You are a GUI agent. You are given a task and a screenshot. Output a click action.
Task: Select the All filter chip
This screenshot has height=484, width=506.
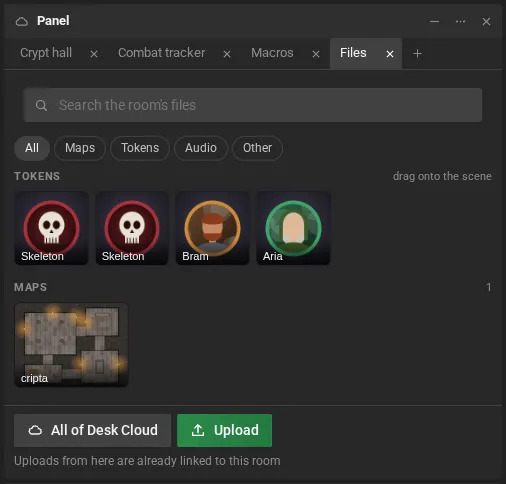(32, 148)
